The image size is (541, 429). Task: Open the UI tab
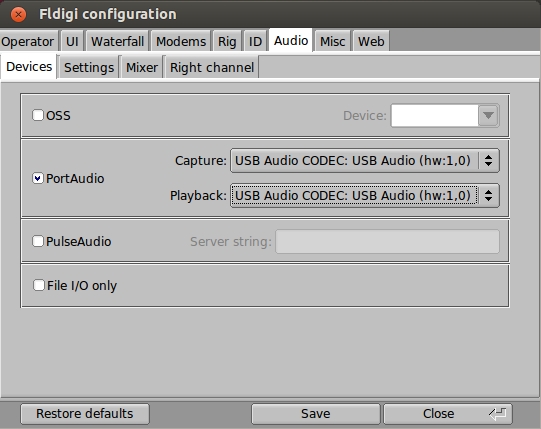(x=72, y=41)
